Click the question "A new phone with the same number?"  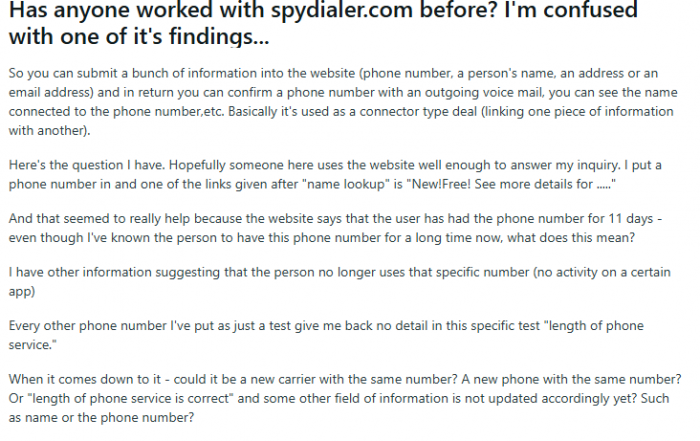(571, 379)
